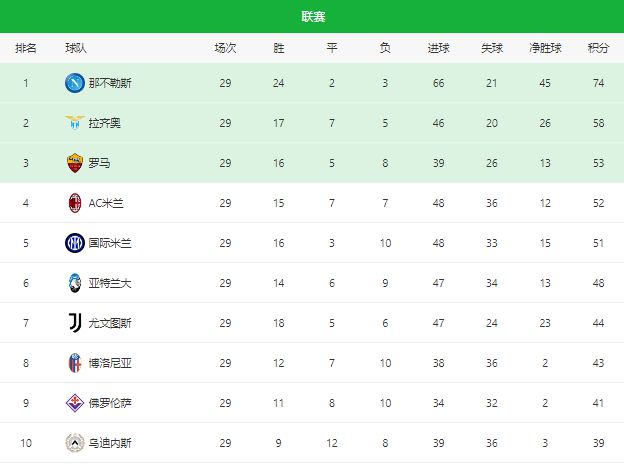The width and height of the screenshot is (624, 464).
Task: Click the Bologna club crest icon
Action: tap(75, 363)
